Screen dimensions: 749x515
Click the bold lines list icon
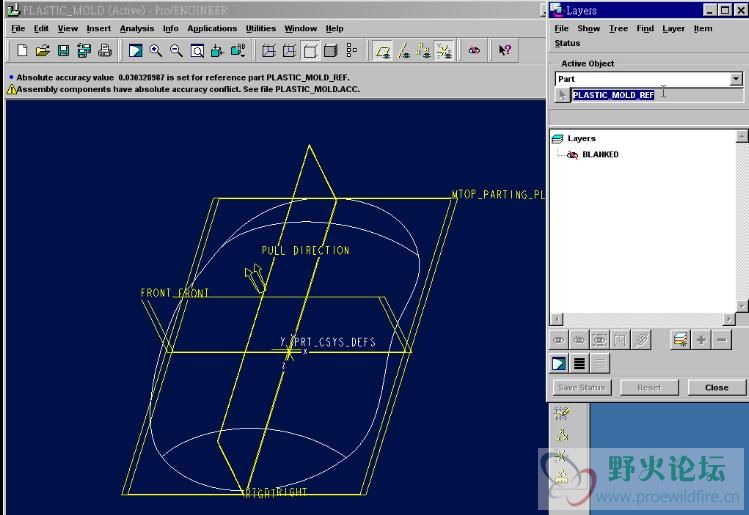pyautogui.click(x=579, y=364)
